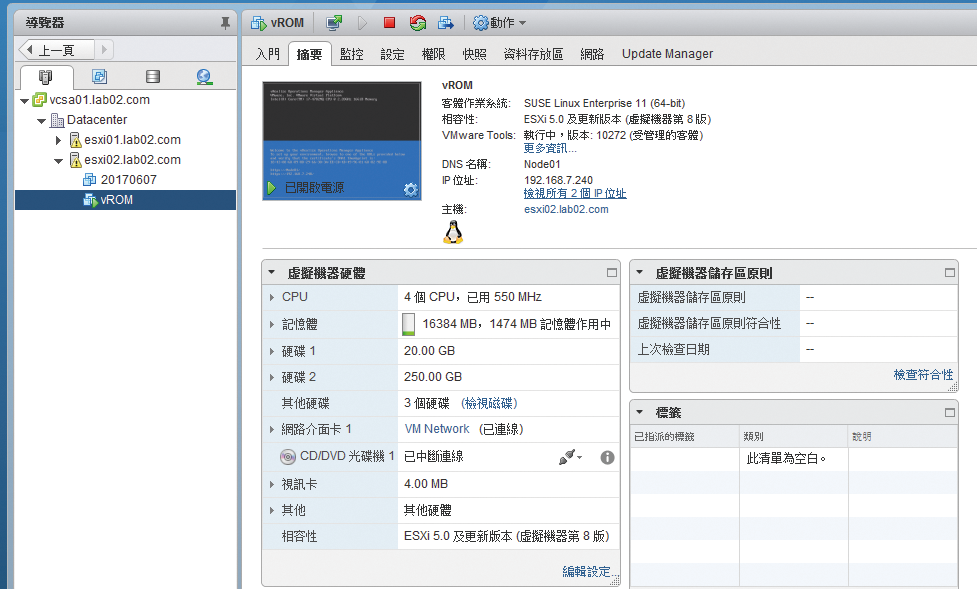Open the VM Network link

pyautogui.click(x=437, y=429)
